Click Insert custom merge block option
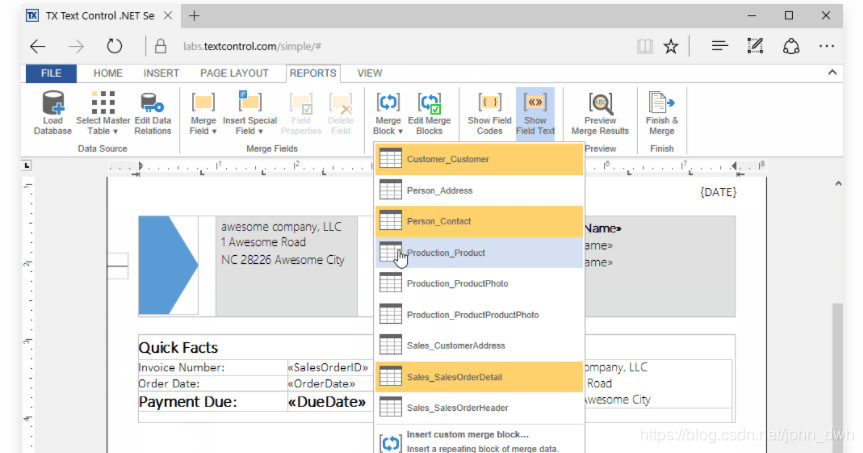The height and width of the screenshot is (453, 863). tap(479, 441)
